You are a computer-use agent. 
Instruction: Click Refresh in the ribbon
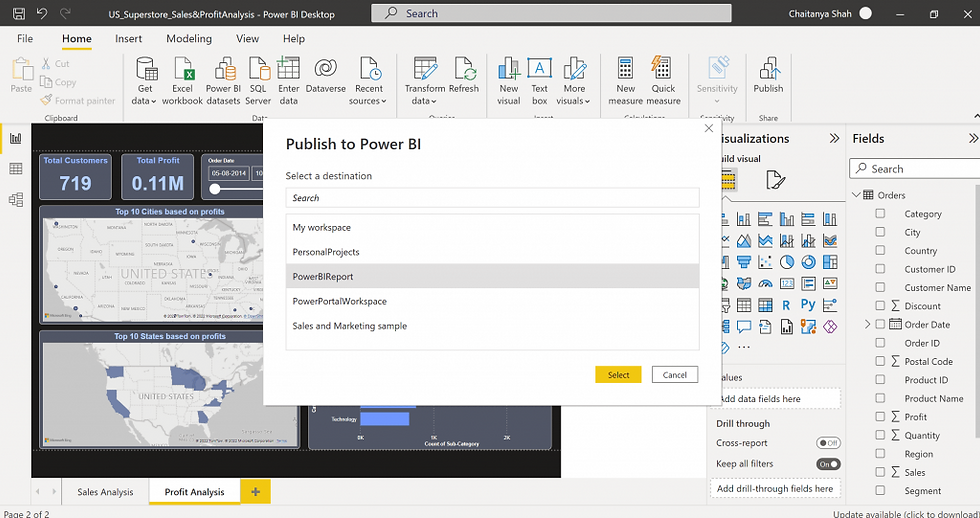click(464, 75)
